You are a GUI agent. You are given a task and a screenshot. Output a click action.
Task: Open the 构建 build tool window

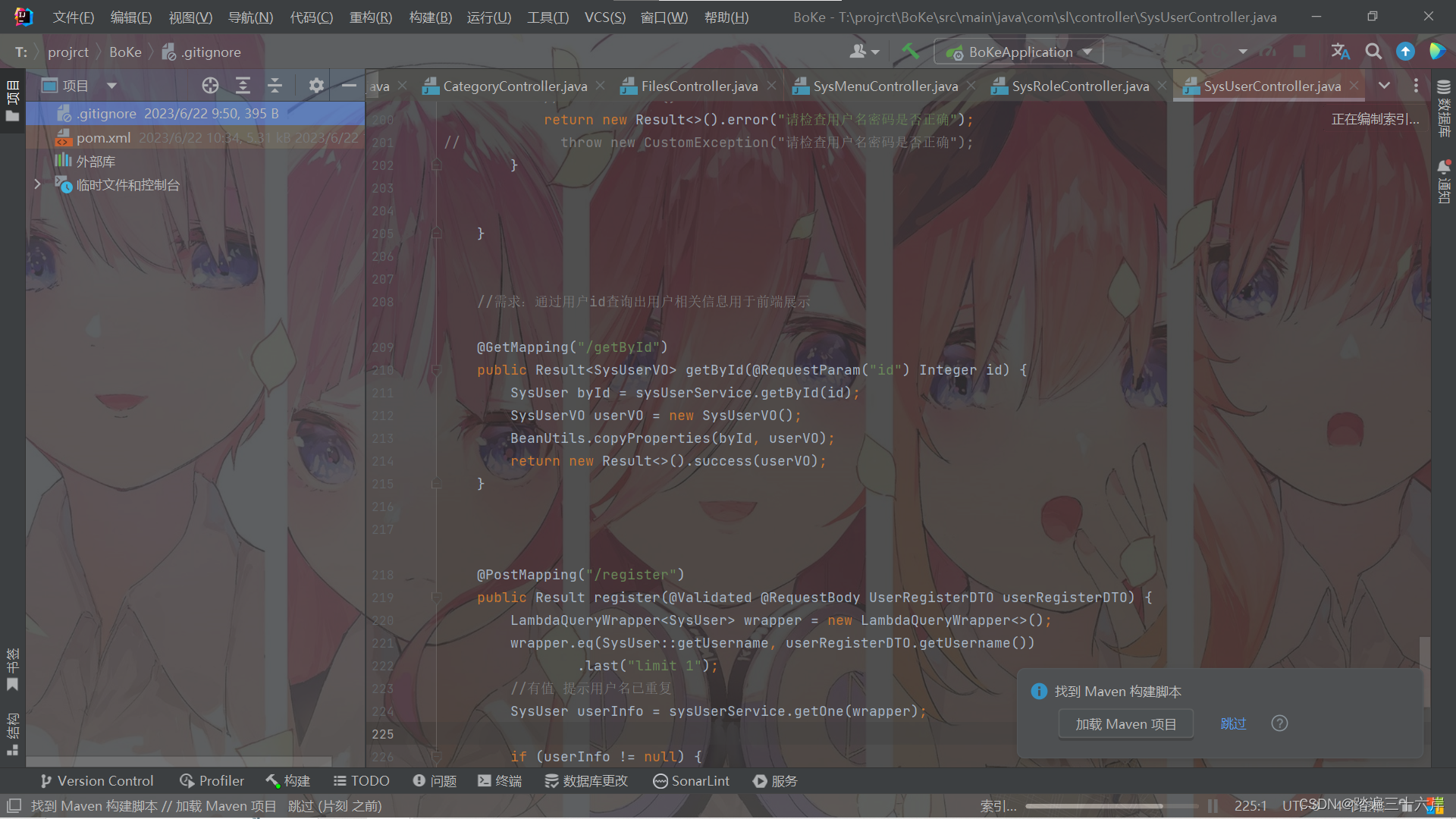click(x=287, y=781)
